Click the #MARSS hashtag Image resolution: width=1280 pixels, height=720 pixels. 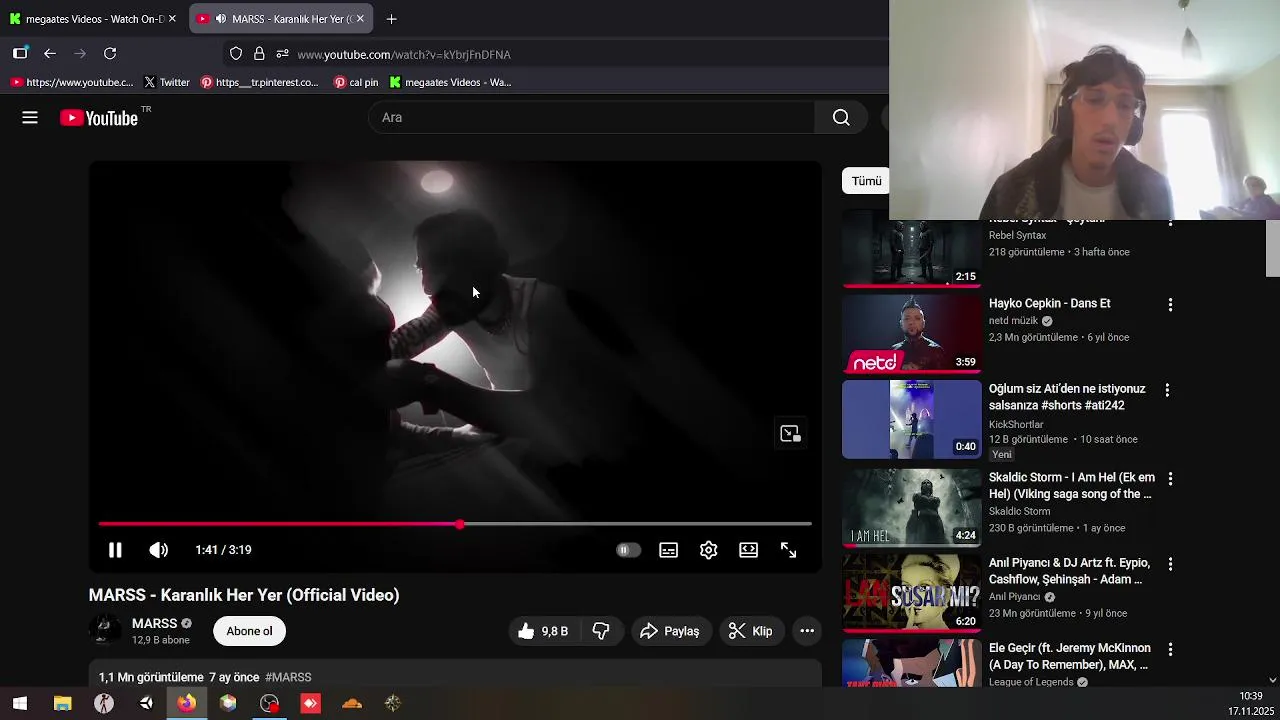[x=288, y=678]
